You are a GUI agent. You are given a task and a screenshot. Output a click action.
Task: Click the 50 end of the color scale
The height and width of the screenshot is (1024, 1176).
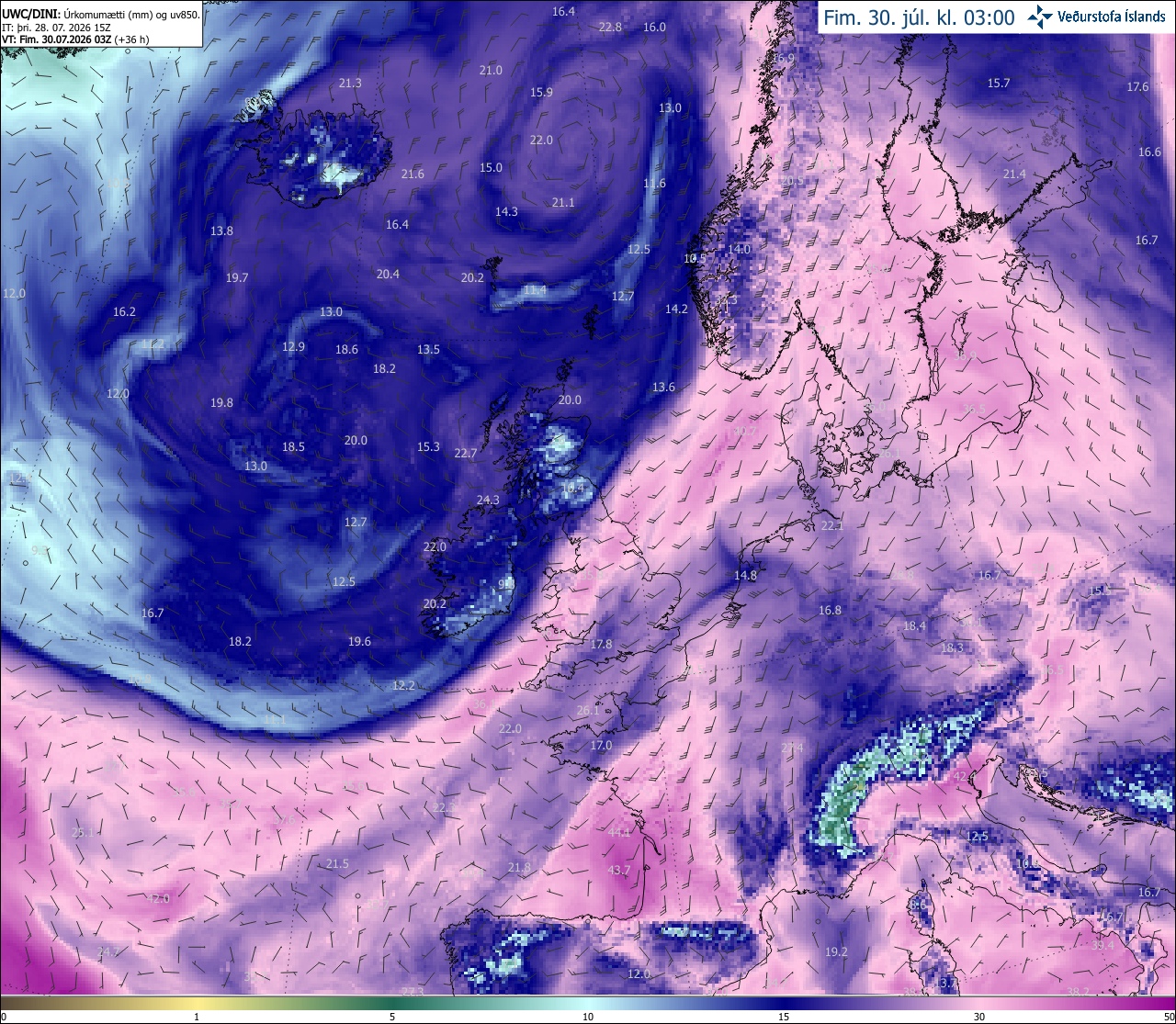(1169, 1017)
